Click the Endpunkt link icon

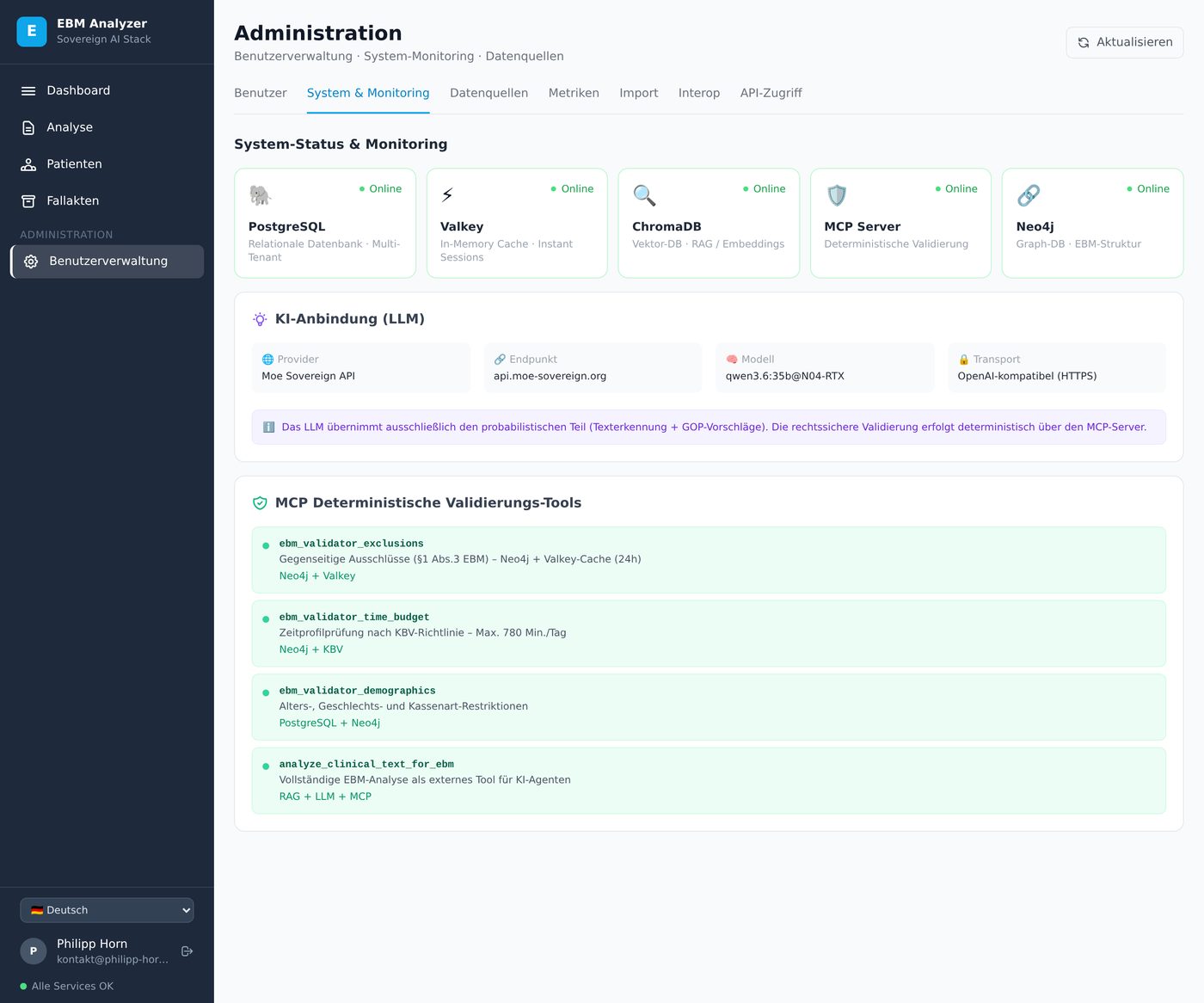pos(500,360)
